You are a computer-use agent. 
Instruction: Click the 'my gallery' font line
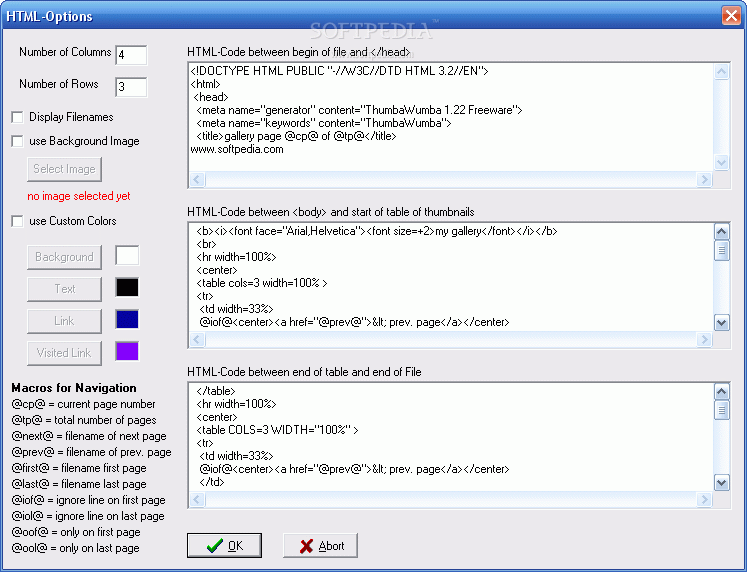(x=377, y=231)
